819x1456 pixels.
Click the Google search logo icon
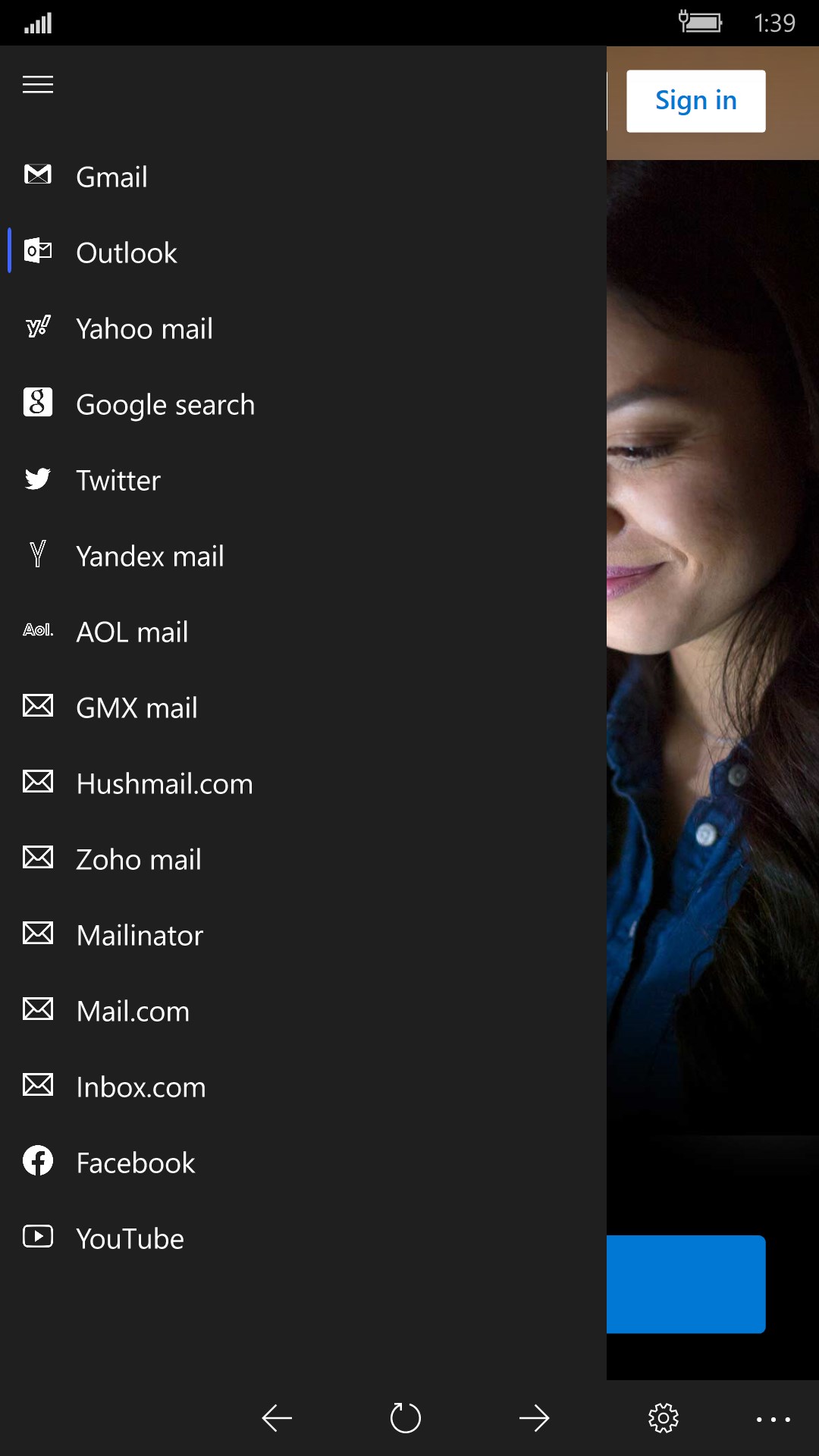click(x=38, y=402)
